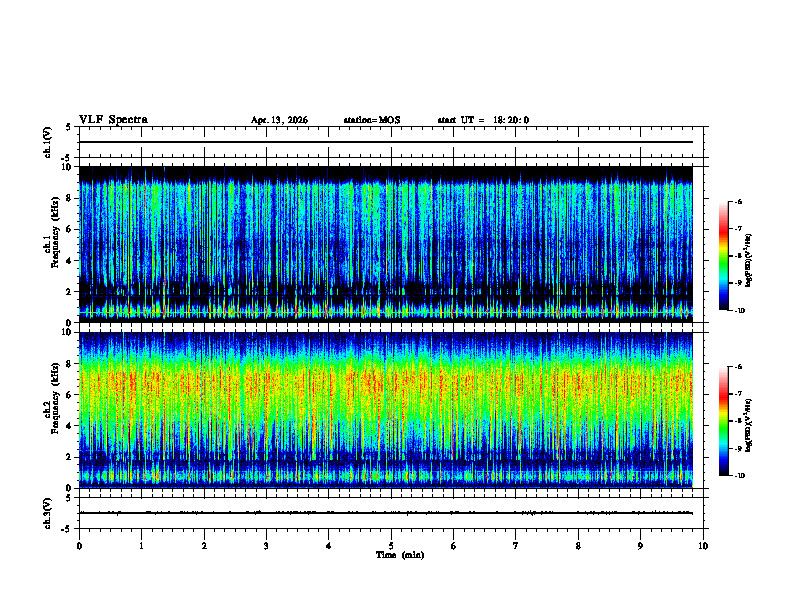
Task: Select ch.2 colorbar log(PSD) unit label
Action: [x=749, y=425]
